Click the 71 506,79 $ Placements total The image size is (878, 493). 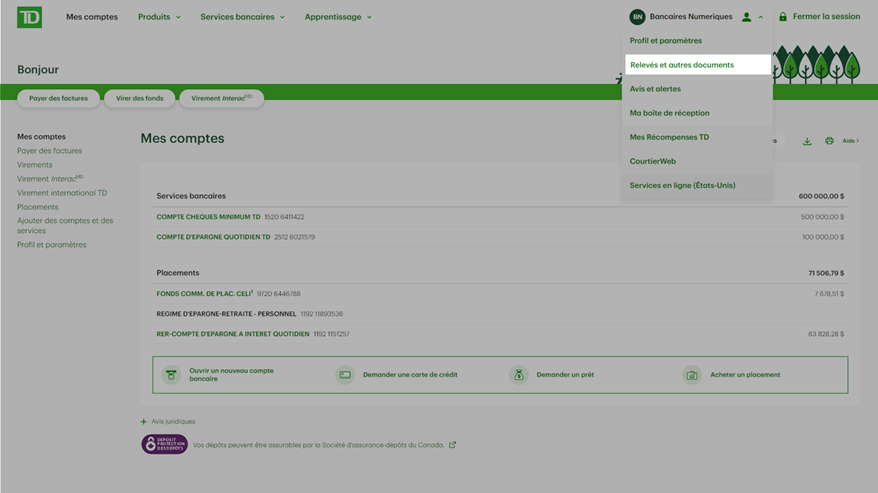[826, 273]
